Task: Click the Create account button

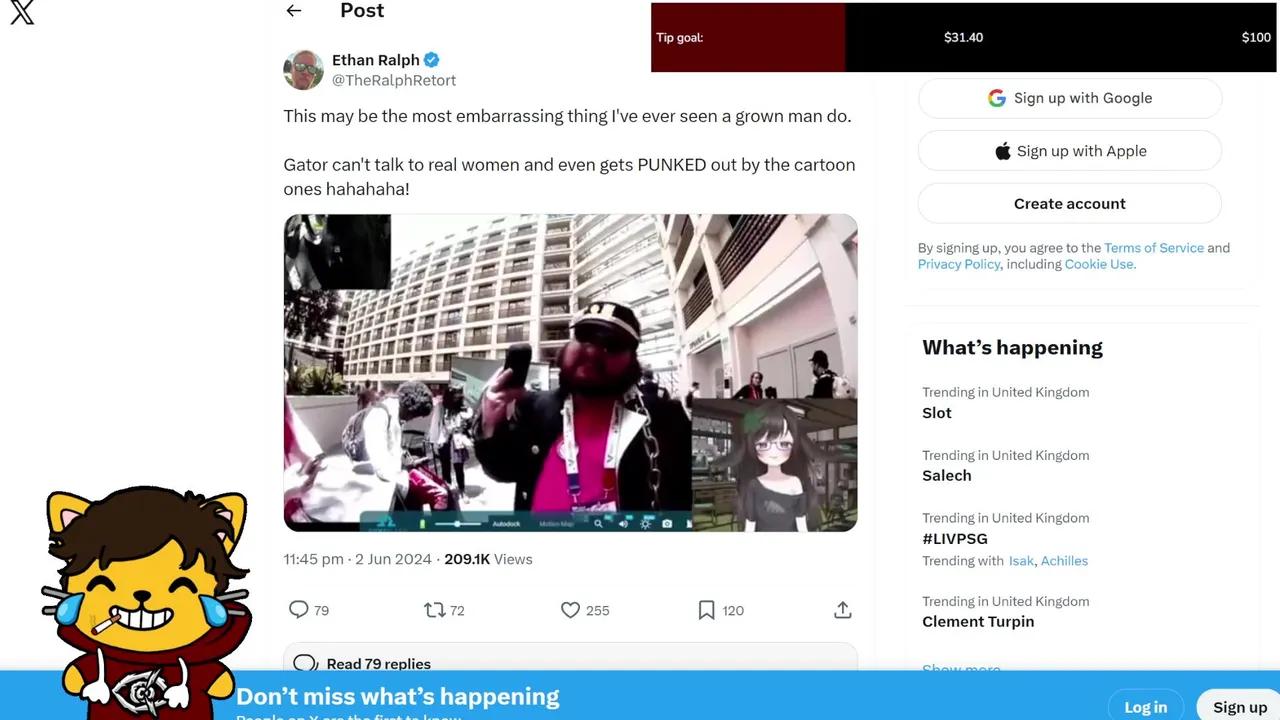Action: coord(1069,204)
